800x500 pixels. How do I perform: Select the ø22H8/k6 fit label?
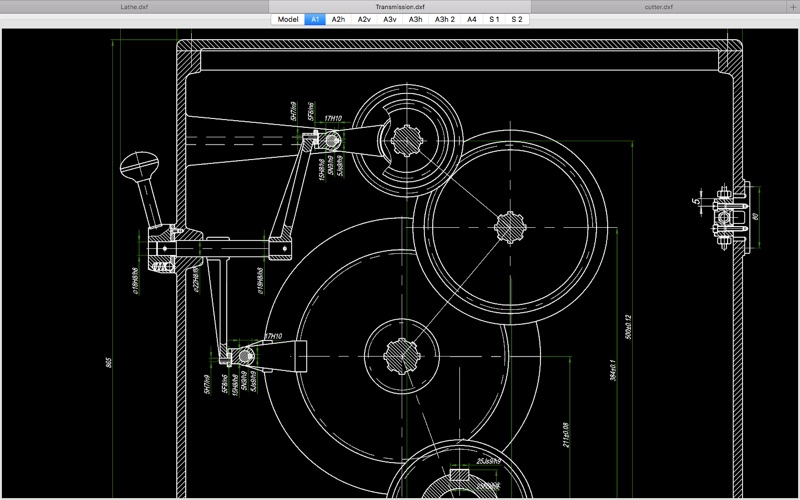coord(196,279)
